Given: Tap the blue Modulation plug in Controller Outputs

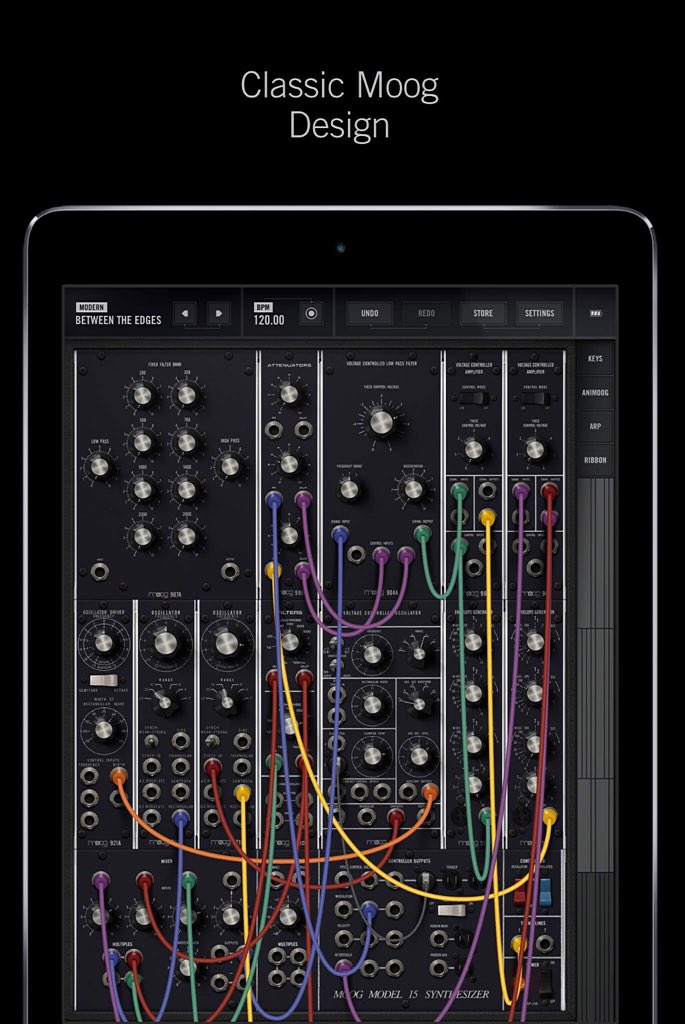Looking at the screenshot, I should coord(369,908).
